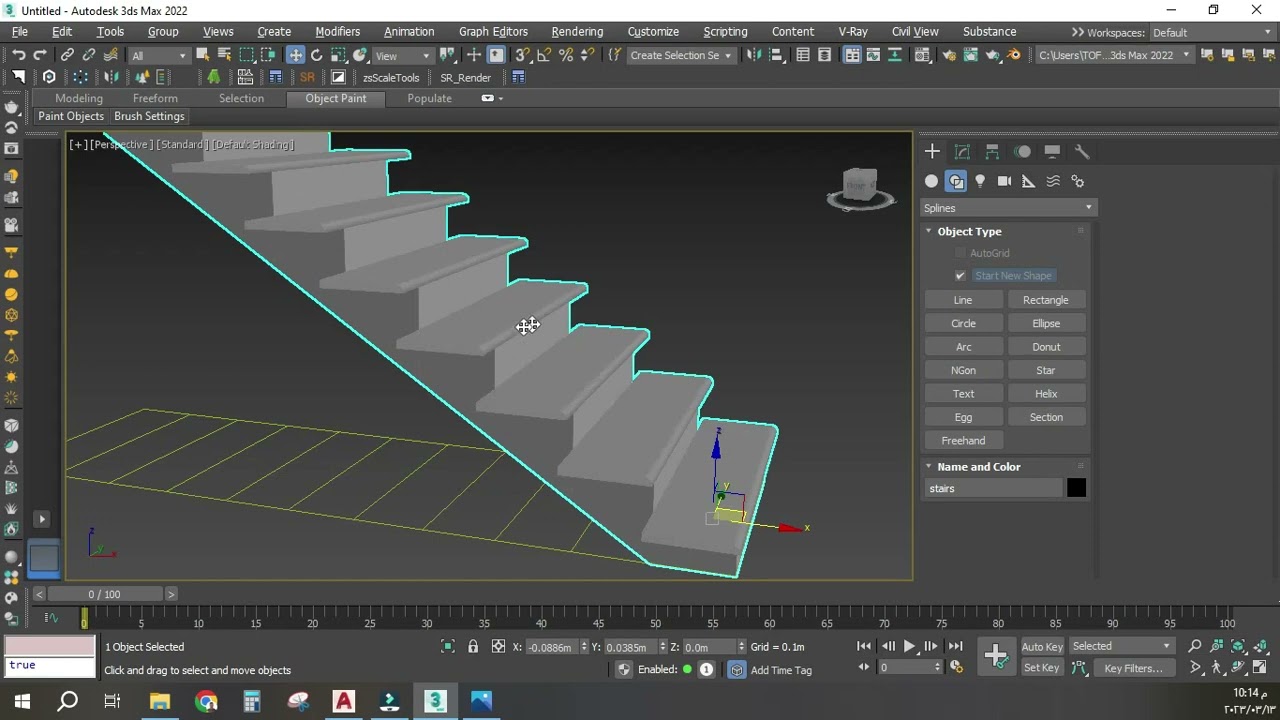Image resolution: width=1280 pixels, height=720 pixels.
Task: Select the Space Warps category icon
Action: [x=1053, y=181]
